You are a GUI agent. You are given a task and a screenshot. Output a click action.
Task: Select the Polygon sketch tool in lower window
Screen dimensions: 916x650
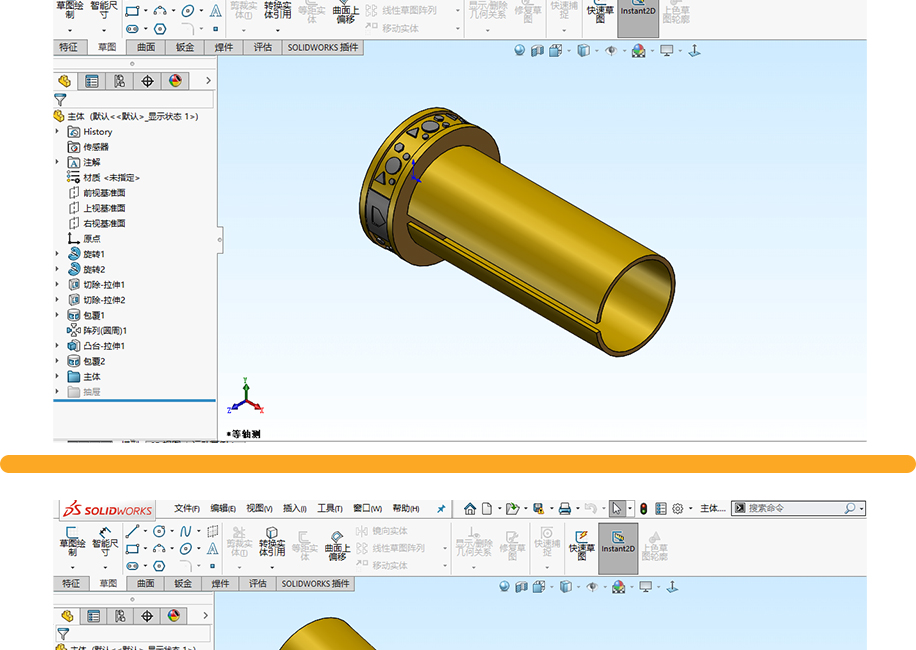point(159,566)
